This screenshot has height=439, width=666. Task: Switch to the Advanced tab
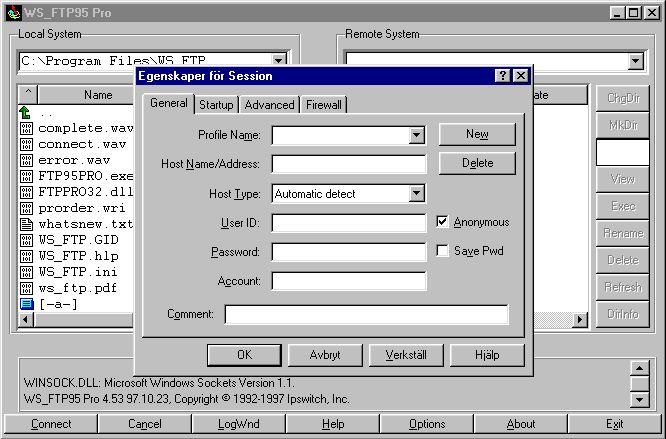click(x=269, y=104)
